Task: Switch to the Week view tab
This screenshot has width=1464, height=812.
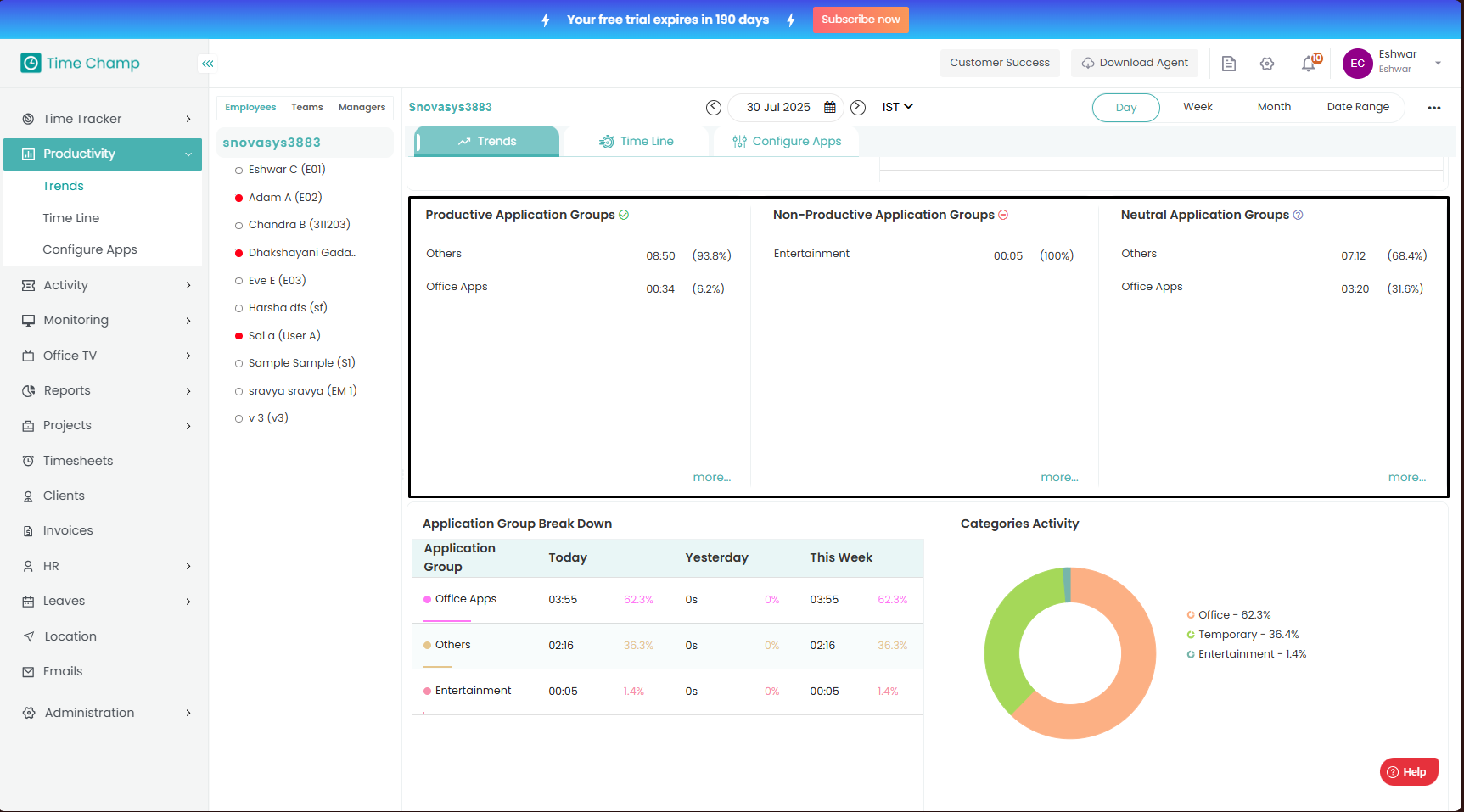Action: tap(1198, 107)
